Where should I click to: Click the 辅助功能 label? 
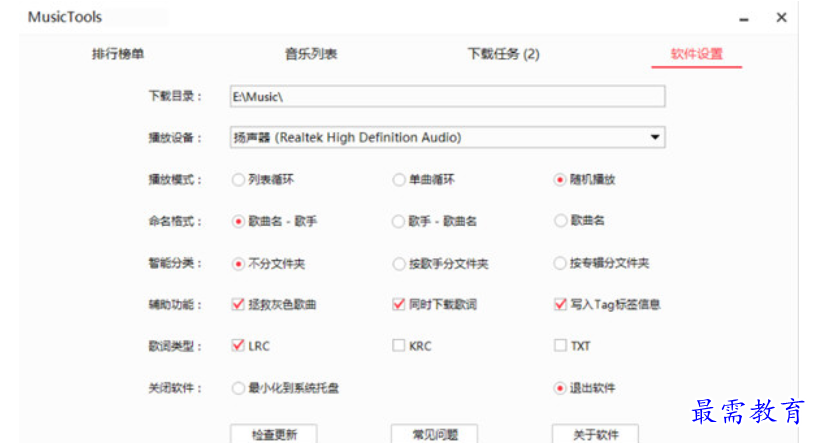[175, 304]
